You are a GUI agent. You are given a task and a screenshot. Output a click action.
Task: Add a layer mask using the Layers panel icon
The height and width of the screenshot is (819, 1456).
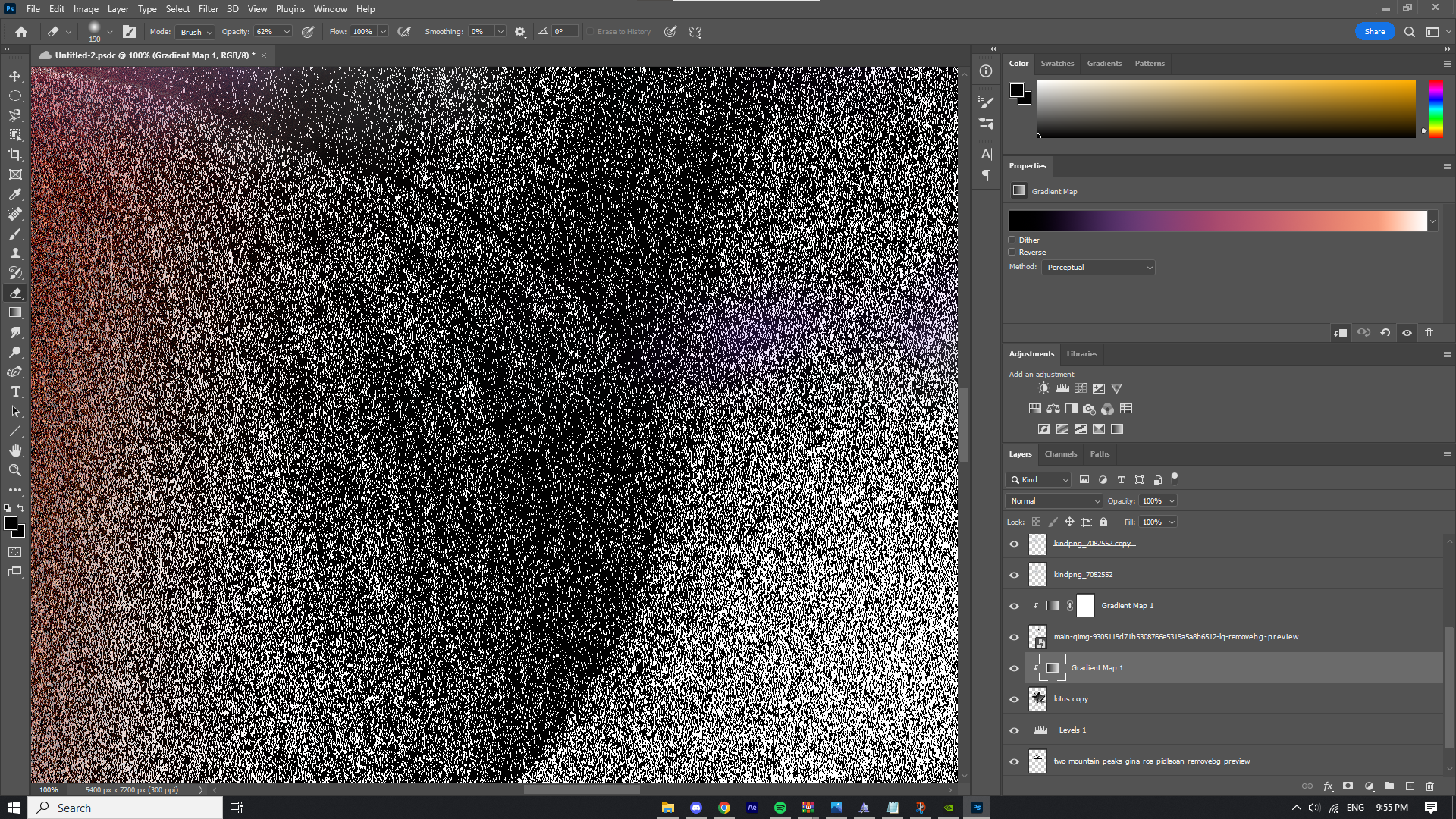pyautogui.click(x=1348, y=786)
